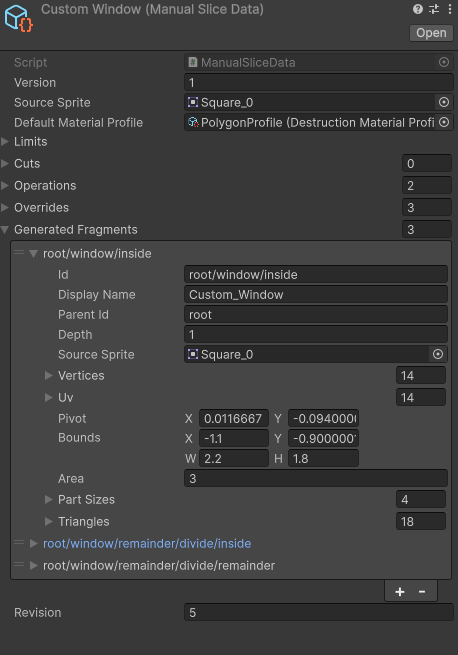This screenshot has width=458, height=655.
Task: Click the Area field
Action: coord(316,478)
